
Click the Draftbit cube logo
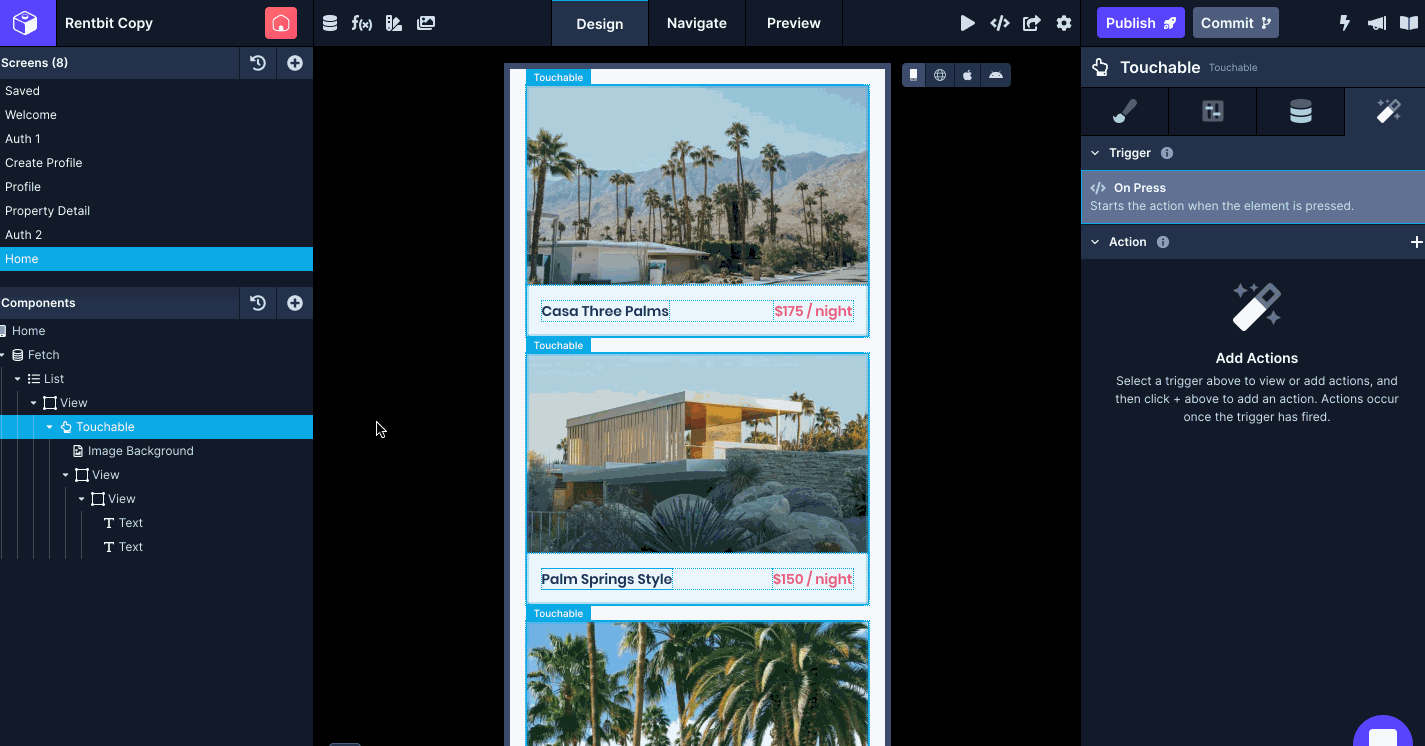click(x=26, y=23)
